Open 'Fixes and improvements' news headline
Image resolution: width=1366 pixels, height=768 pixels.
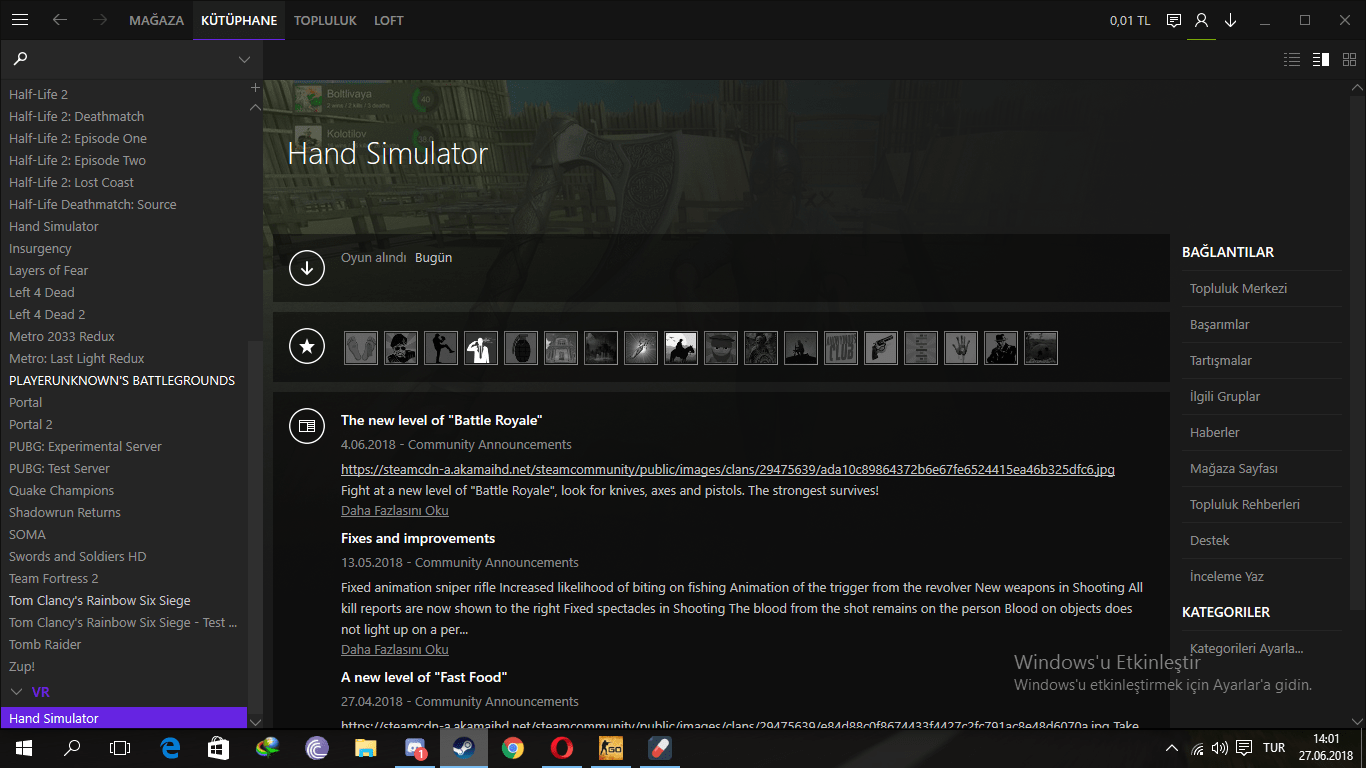[x=418, y=538]
